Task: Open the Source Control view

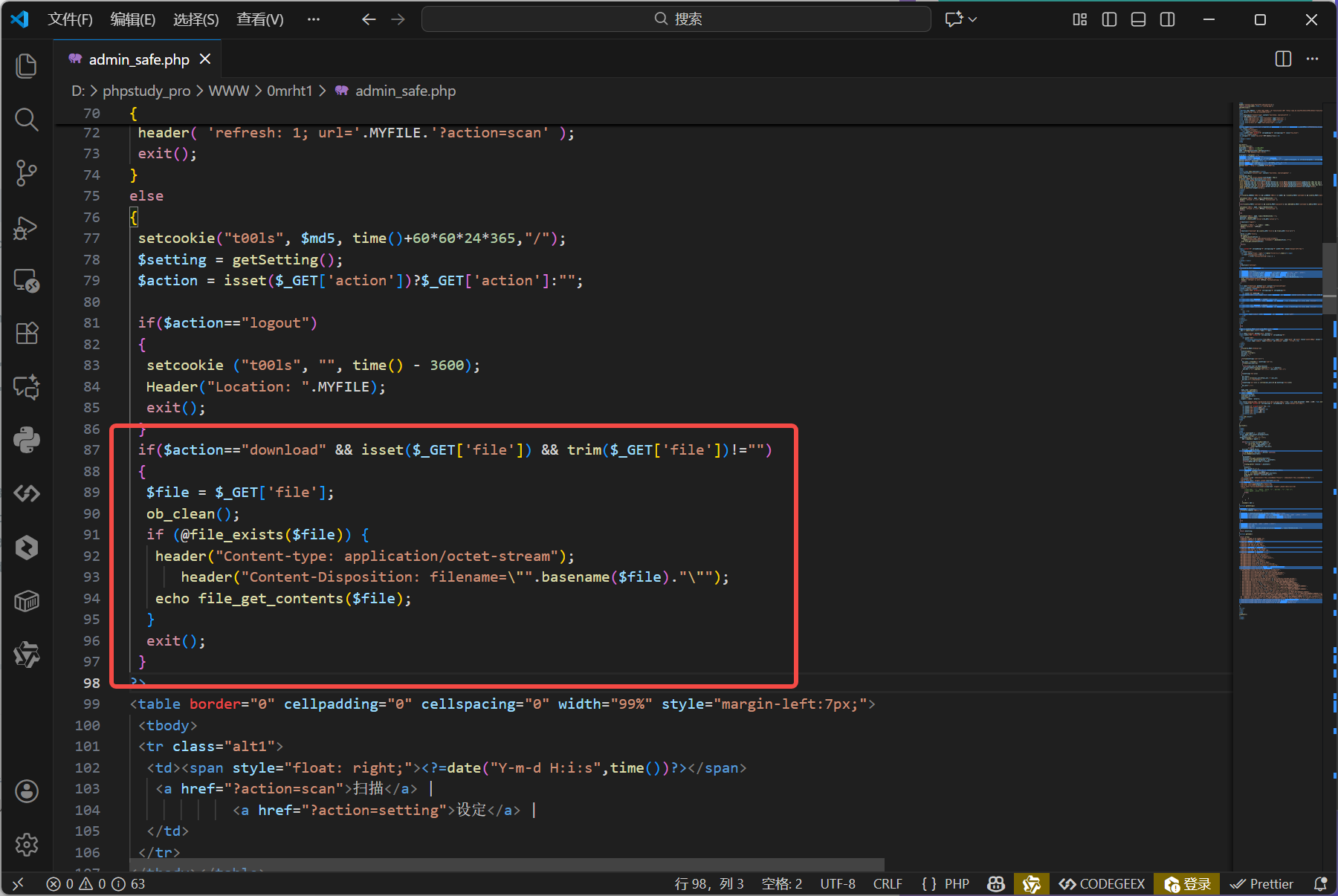Action: pos(27,173)
